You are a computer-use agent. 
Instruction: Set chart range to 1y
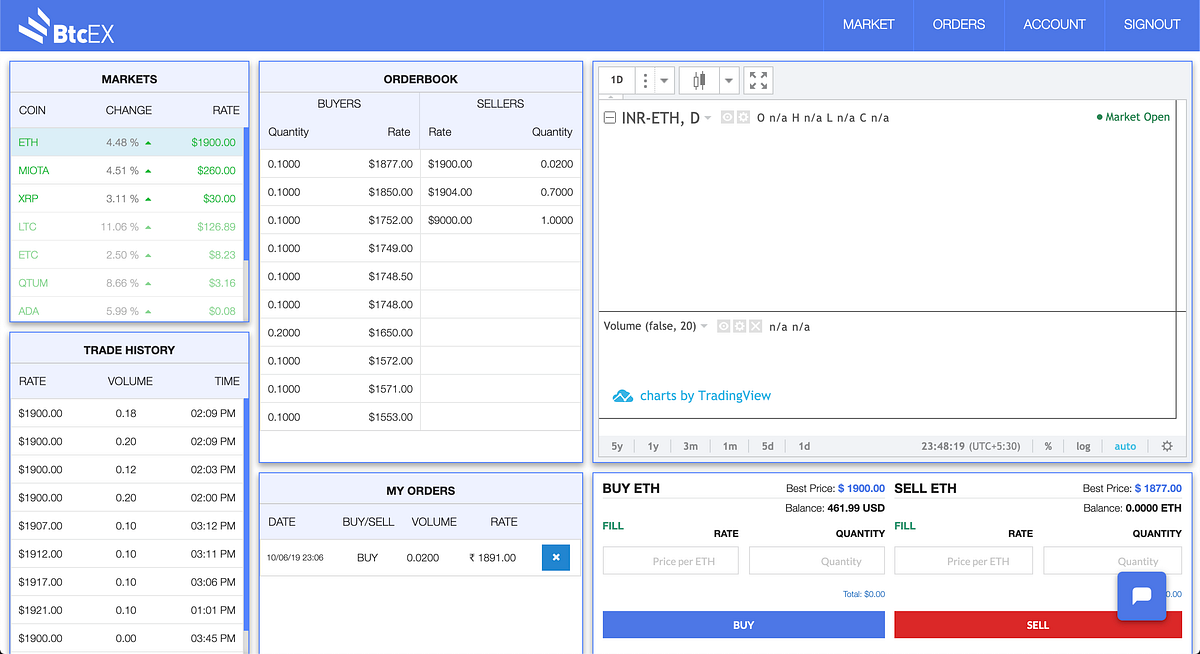pos(653,446)
